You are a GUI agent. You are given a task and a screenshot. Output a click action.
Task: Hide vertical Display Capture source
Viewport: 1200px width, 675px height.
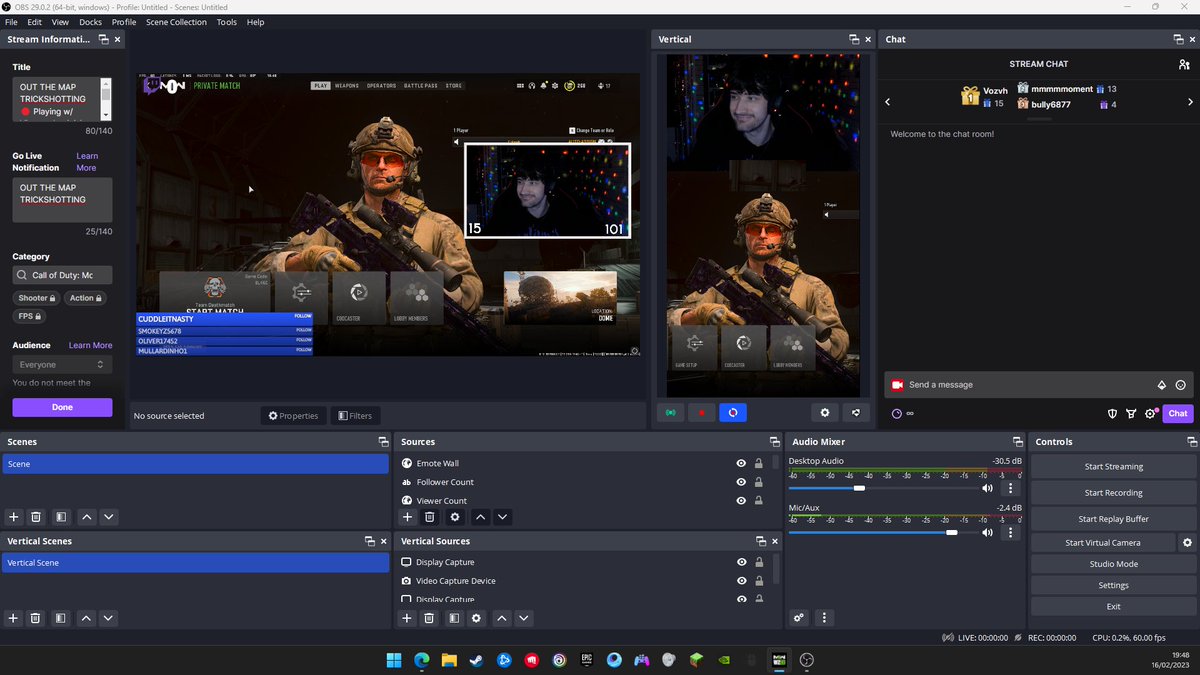click(x=741, y=562)
